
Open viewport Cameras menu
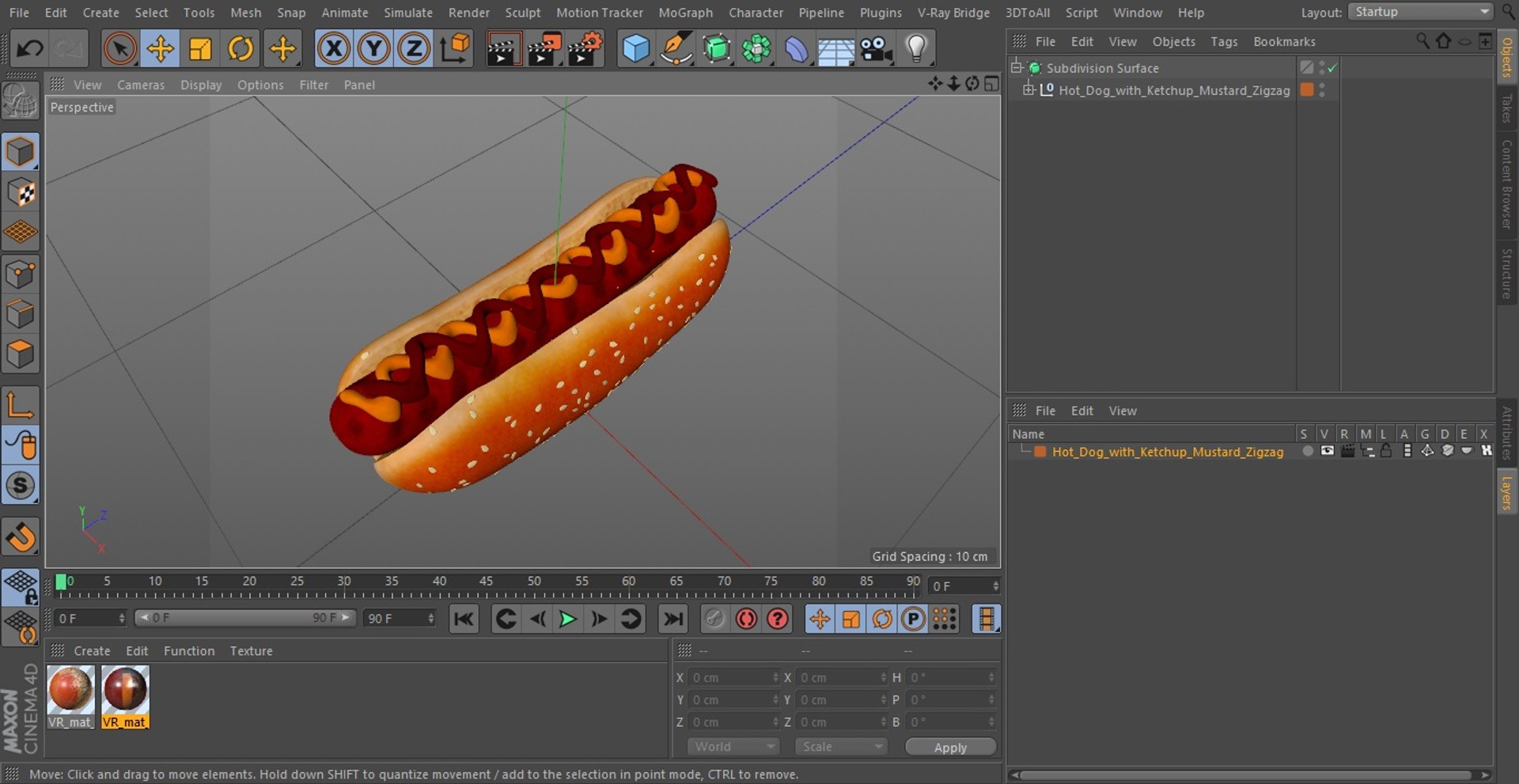[x=141, y=85]
